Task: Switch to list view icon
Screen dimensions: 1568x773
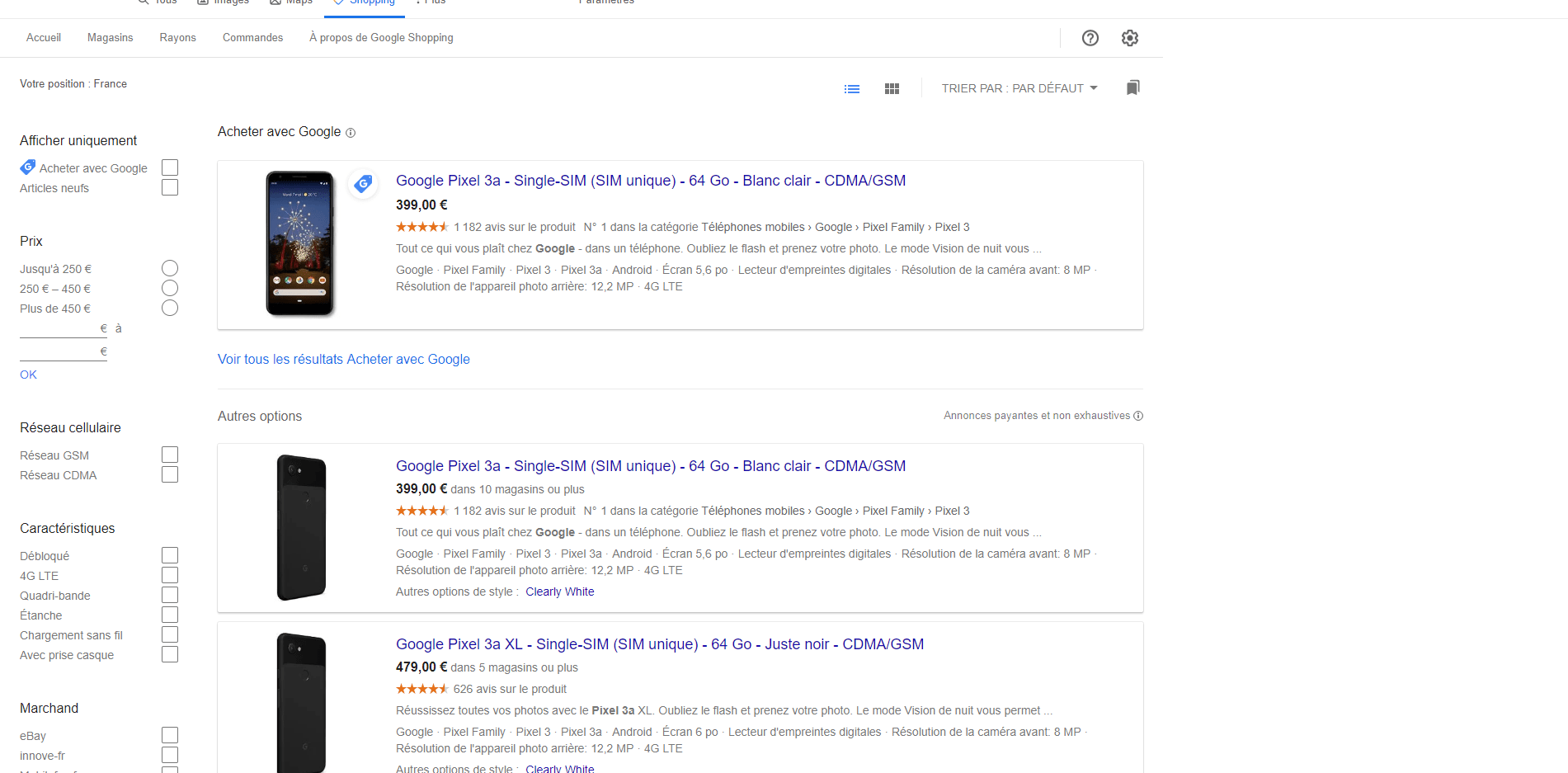Action: coord(852,89)
